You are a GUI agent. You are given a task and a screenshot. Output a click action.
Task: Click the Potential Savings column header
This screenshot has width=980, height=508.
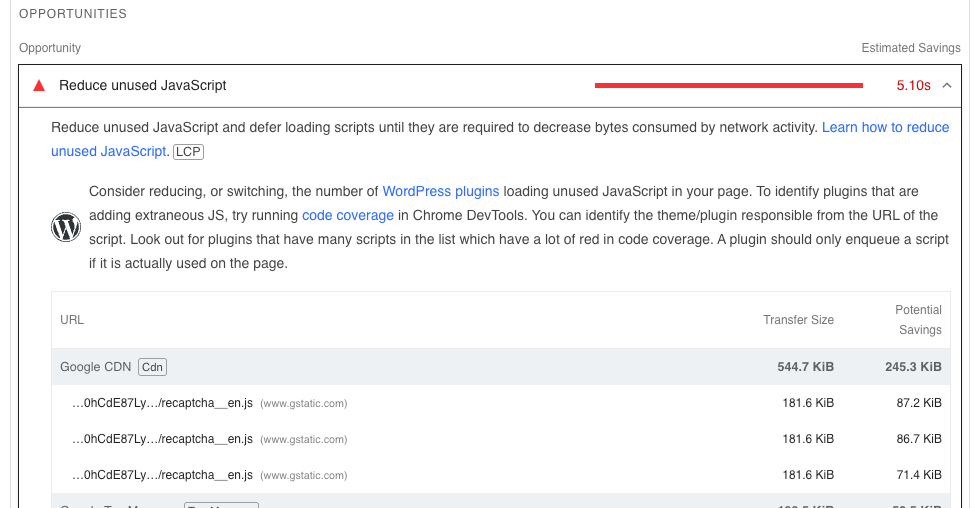coord(918,320)
